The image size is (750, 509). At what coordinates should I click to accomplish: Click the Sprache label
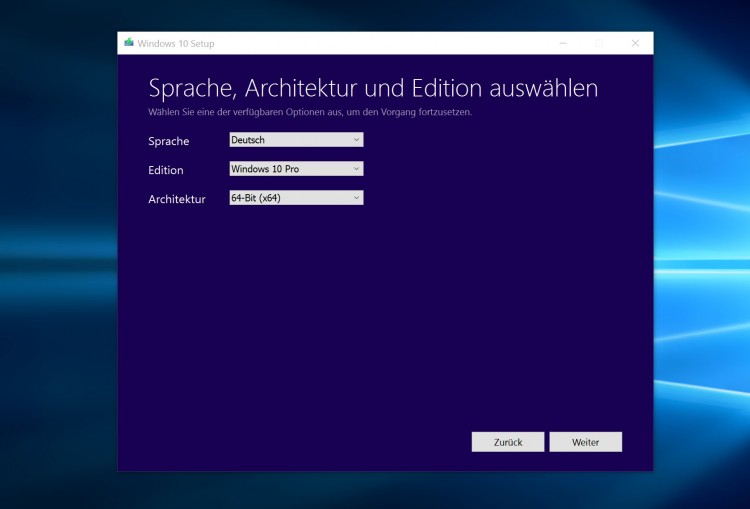point(168,141)
